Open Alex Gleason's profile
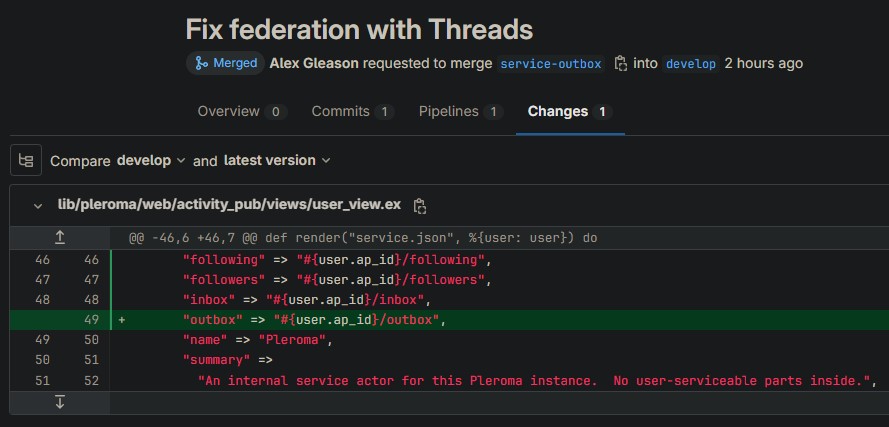 (314, 64)
